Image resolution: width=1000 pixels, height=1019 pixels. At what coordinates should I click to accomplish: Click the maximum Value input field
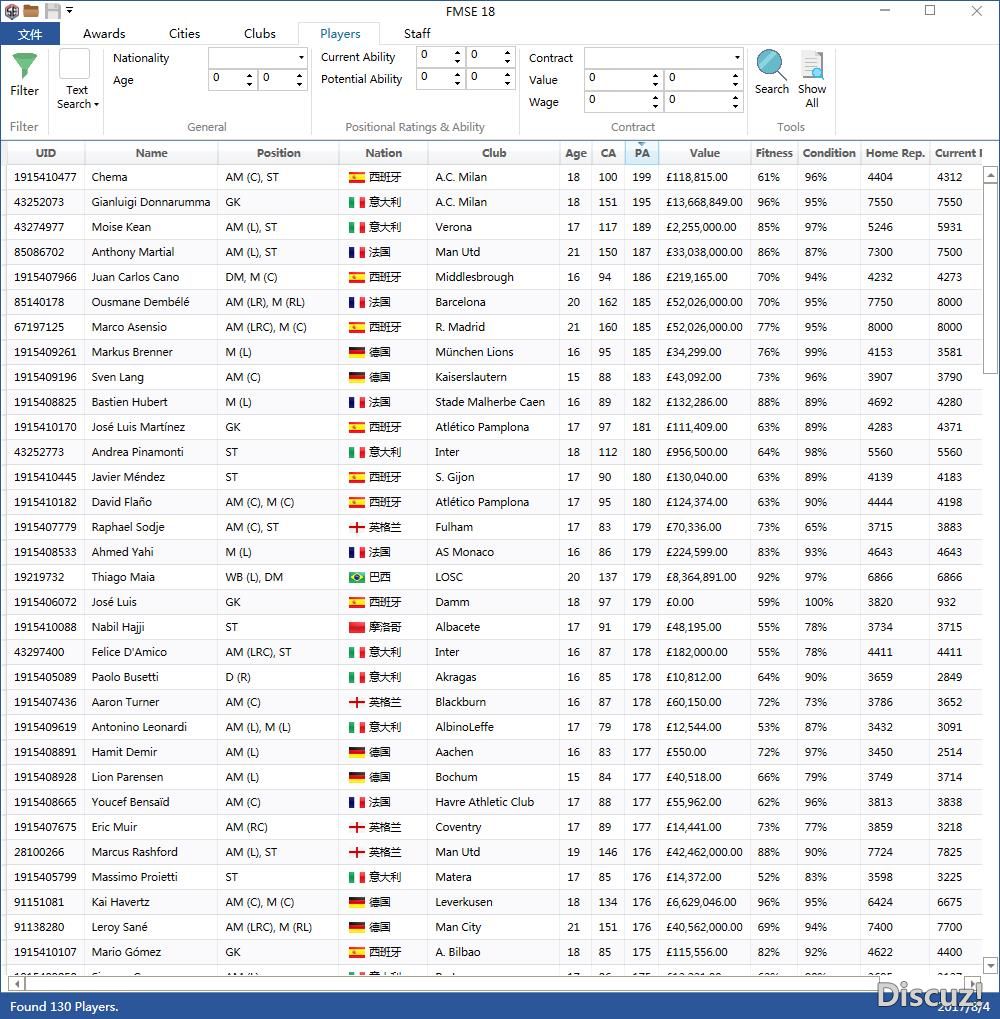[698, 79]
